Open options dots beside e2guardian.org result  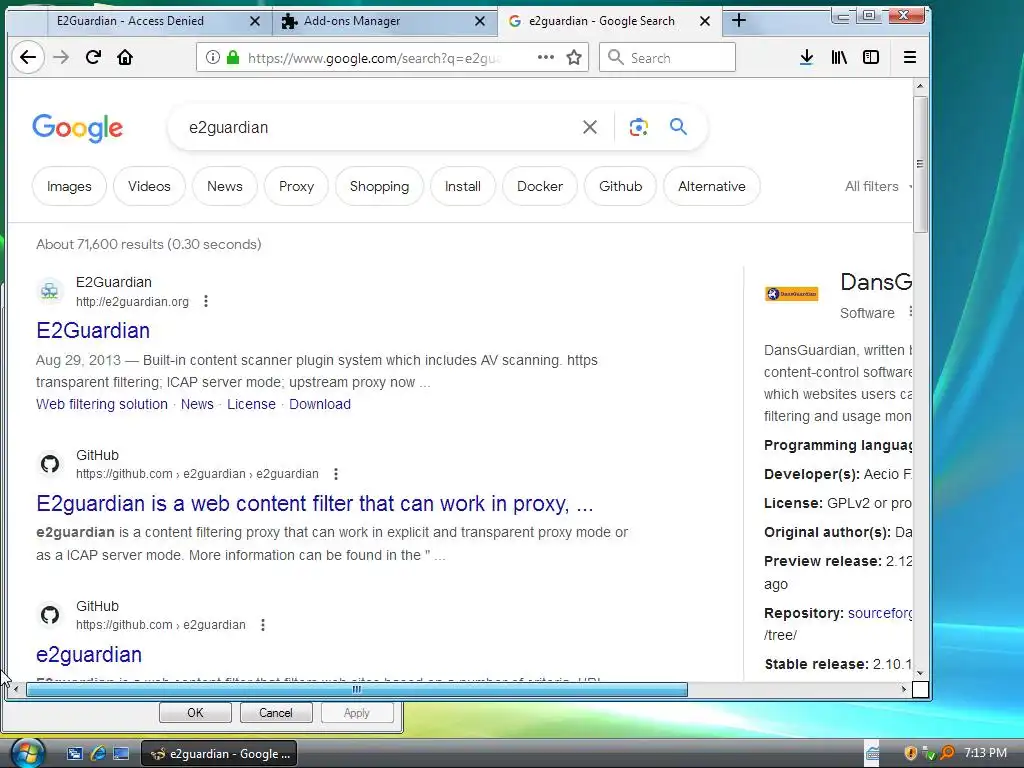tap(206, 301)
